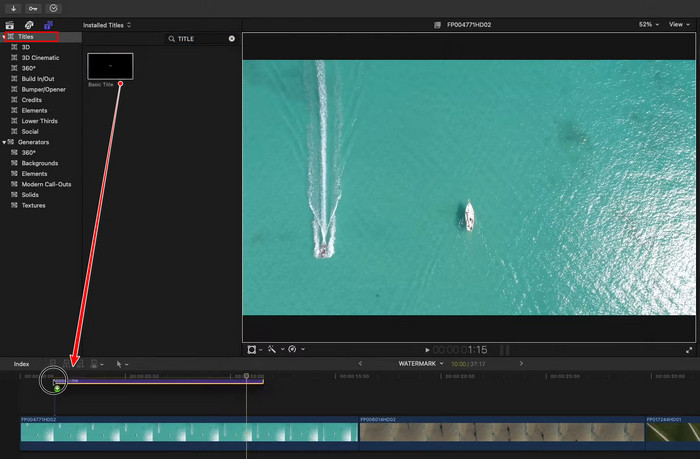Select the 360° category under Titles
The width and height of the screenshot is (700, 459).
(28, 68)
